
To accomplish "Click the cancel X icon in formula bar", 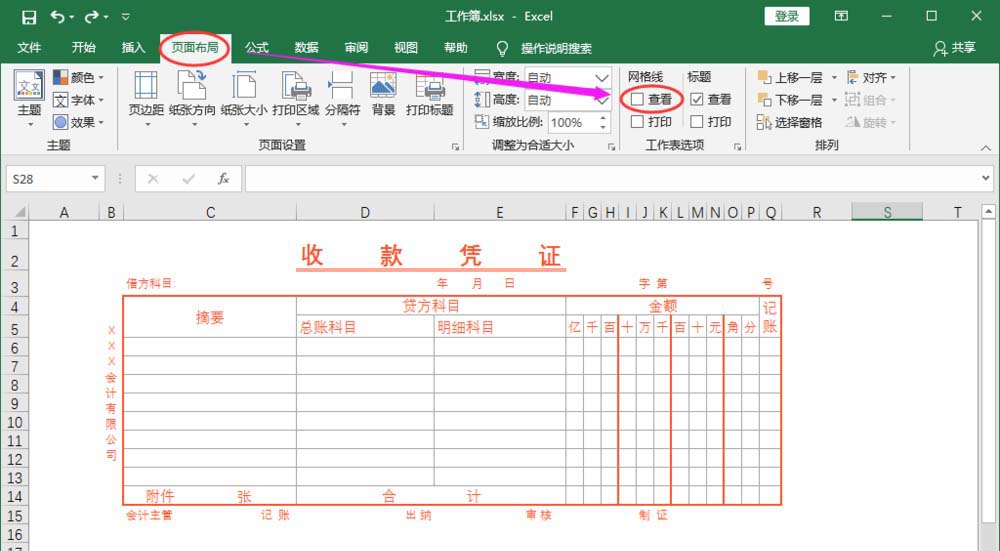I will tap(153, 179).
